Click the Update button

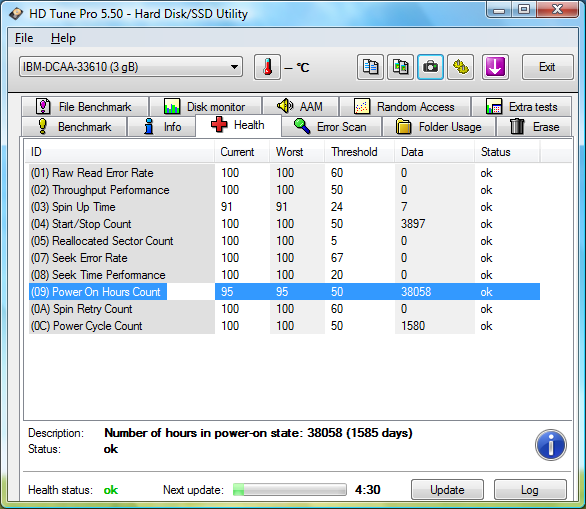pyautogui.click(x=447, y=490)
